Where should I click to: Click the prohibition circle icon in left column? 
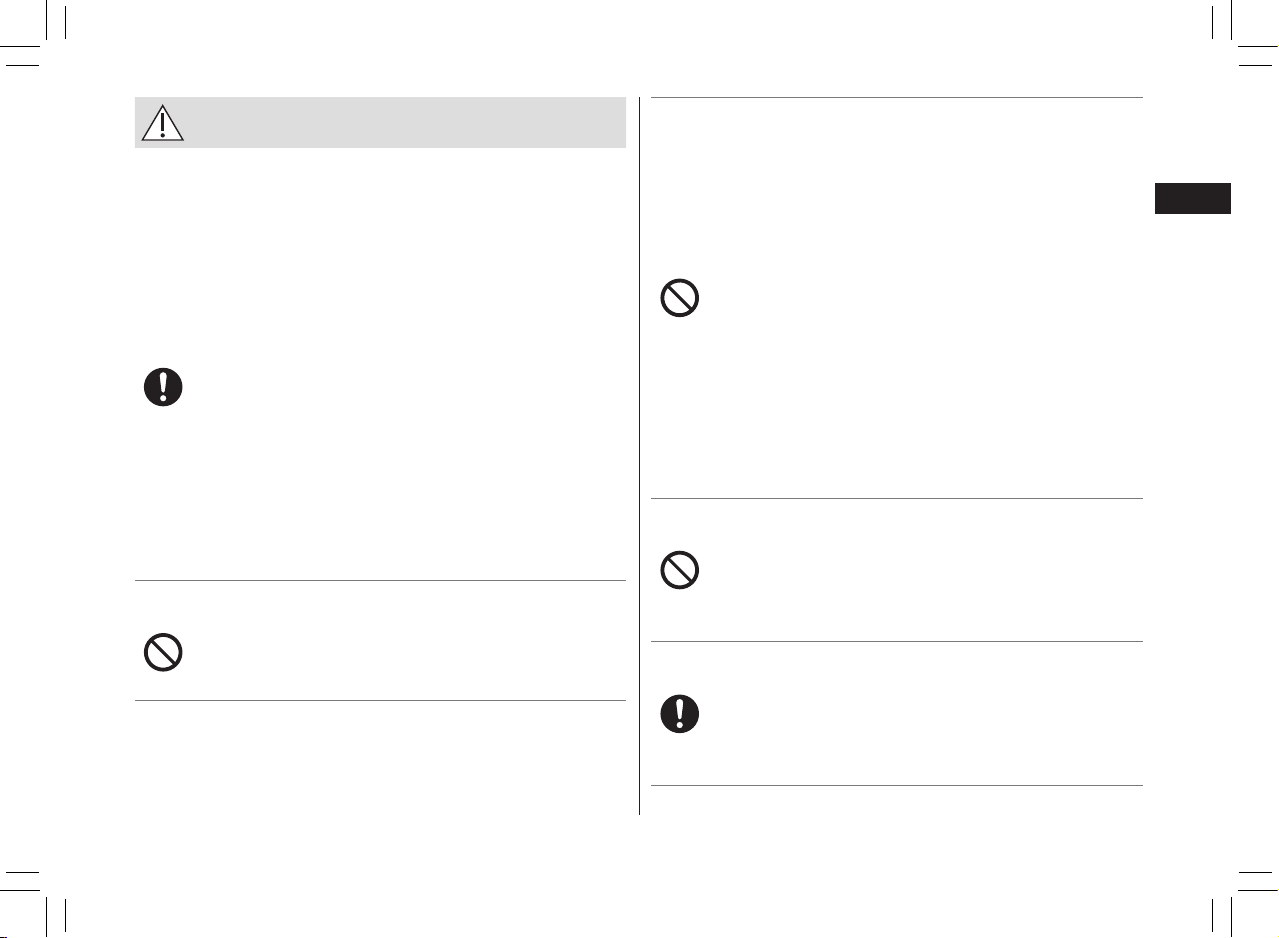click(163, 653)
